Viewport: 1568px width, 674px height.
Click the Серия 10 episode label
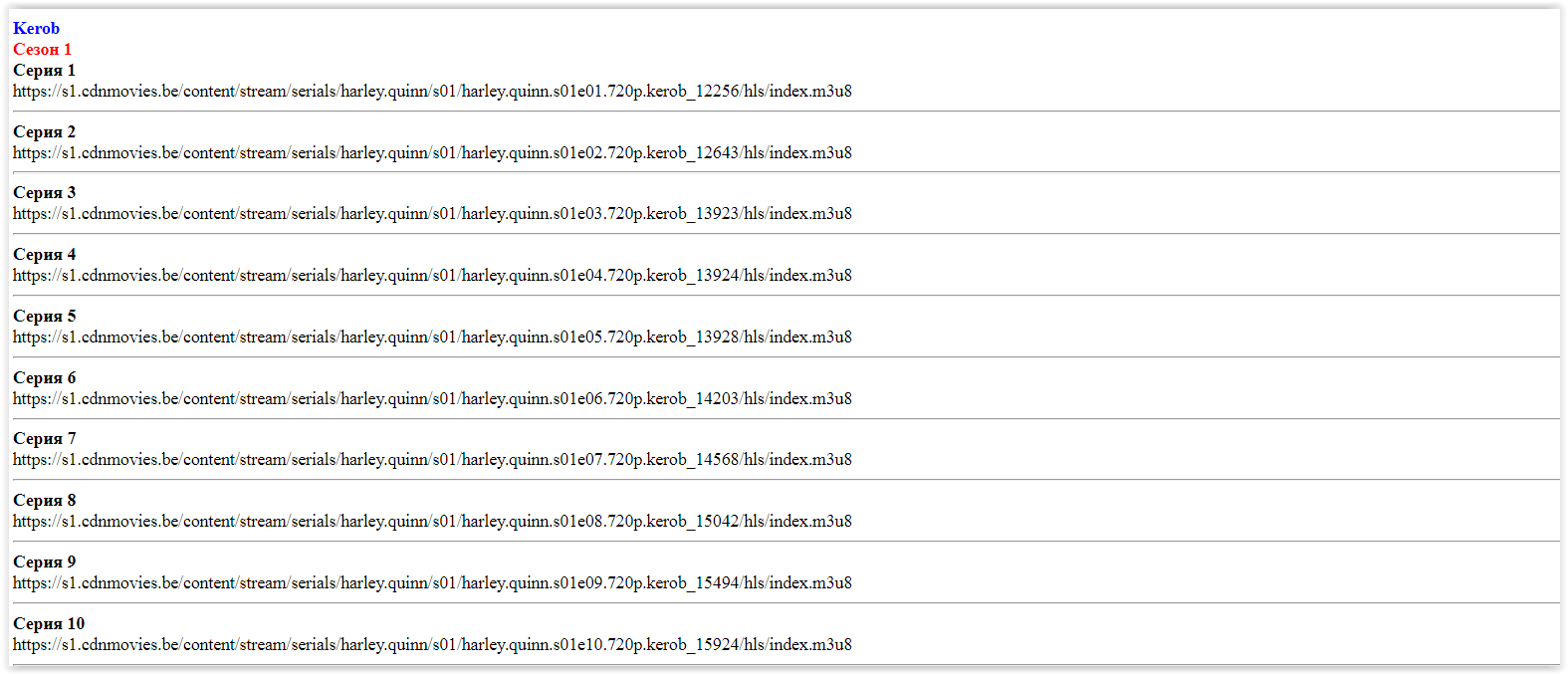49,623
